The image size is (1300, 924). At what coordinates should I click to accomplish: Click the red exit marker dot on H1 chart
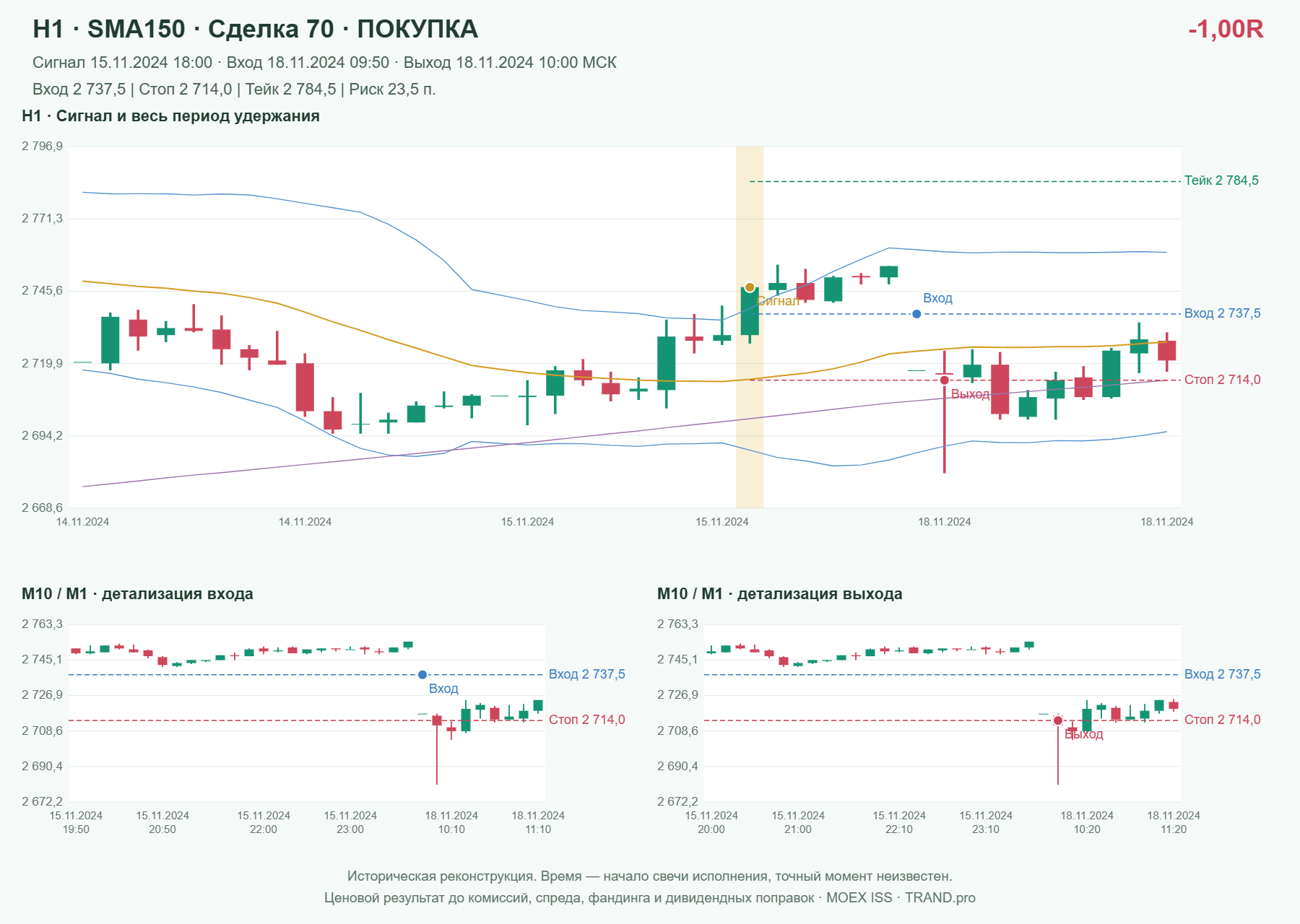[944, 380]
